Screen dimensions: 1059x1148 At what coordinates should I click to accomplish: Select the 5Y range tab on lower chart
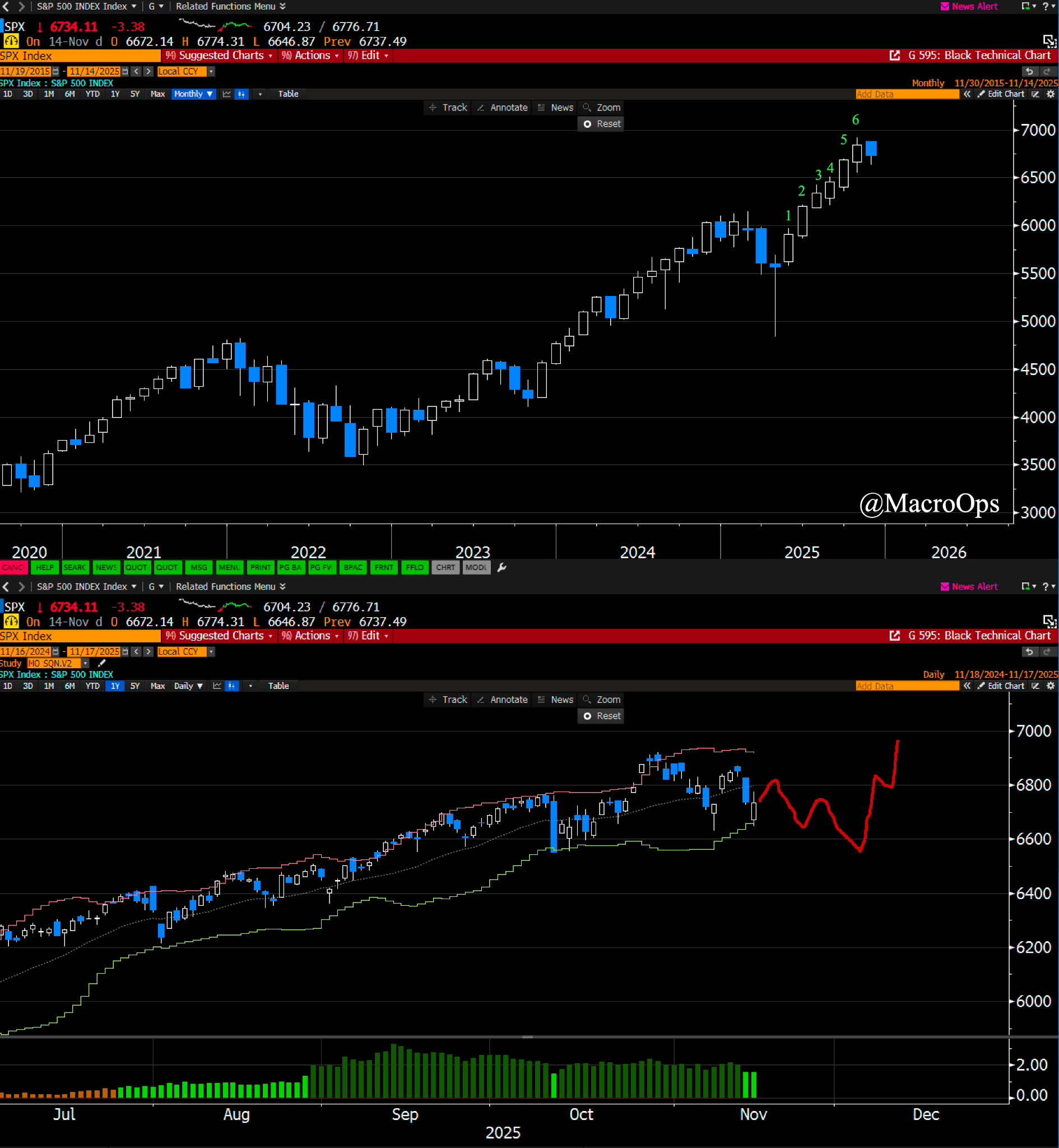[x=134, y=686]
